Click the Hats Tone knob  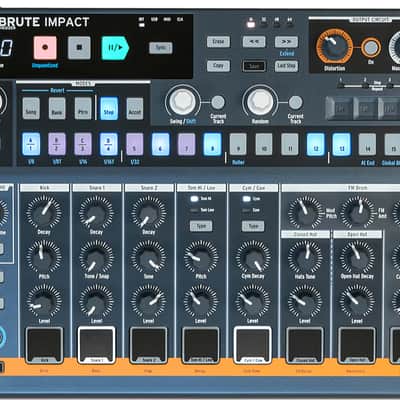(305, 257)
